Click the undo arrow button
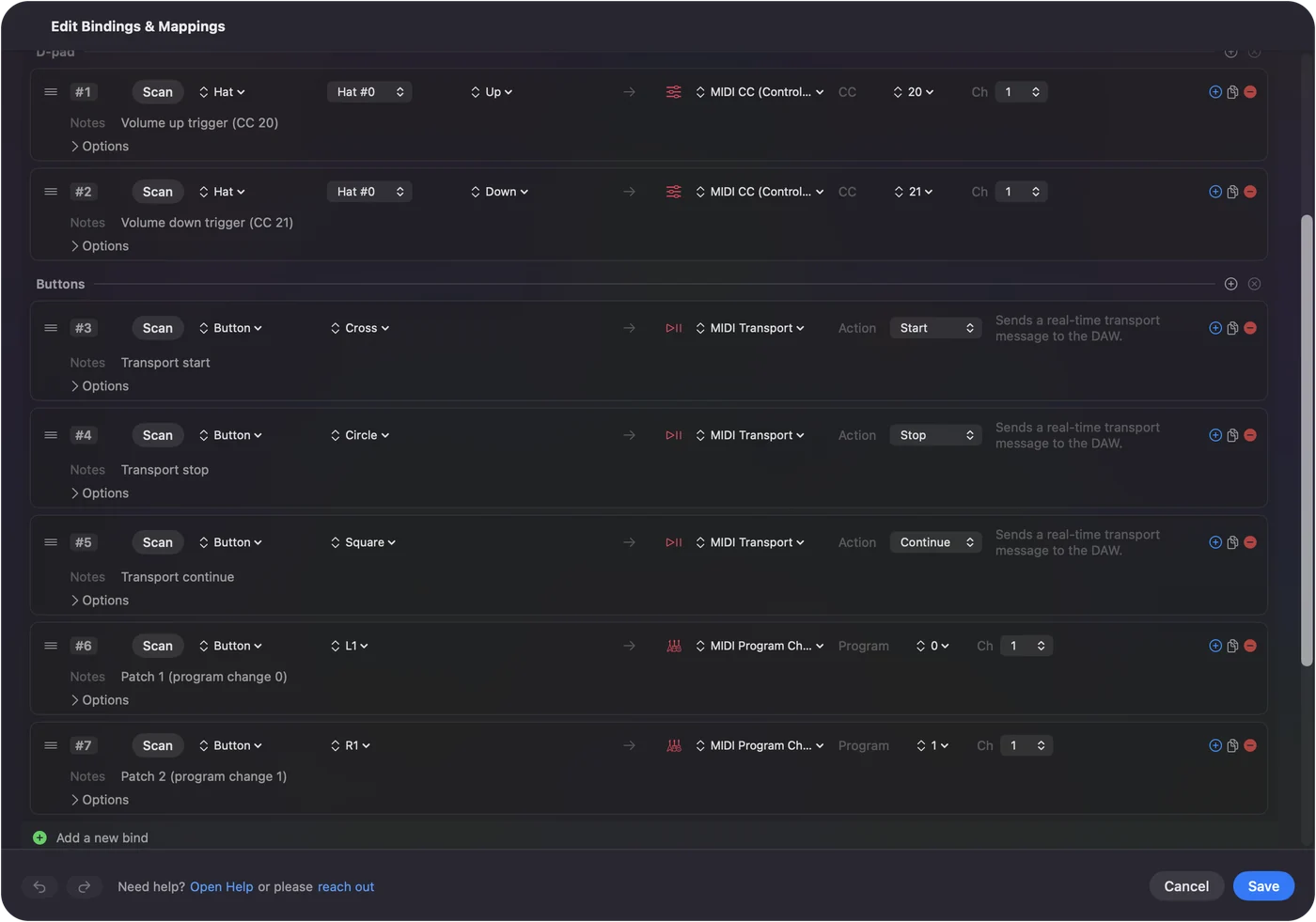The width and height of the screenshot is (1316, 922). coord(39,886)
